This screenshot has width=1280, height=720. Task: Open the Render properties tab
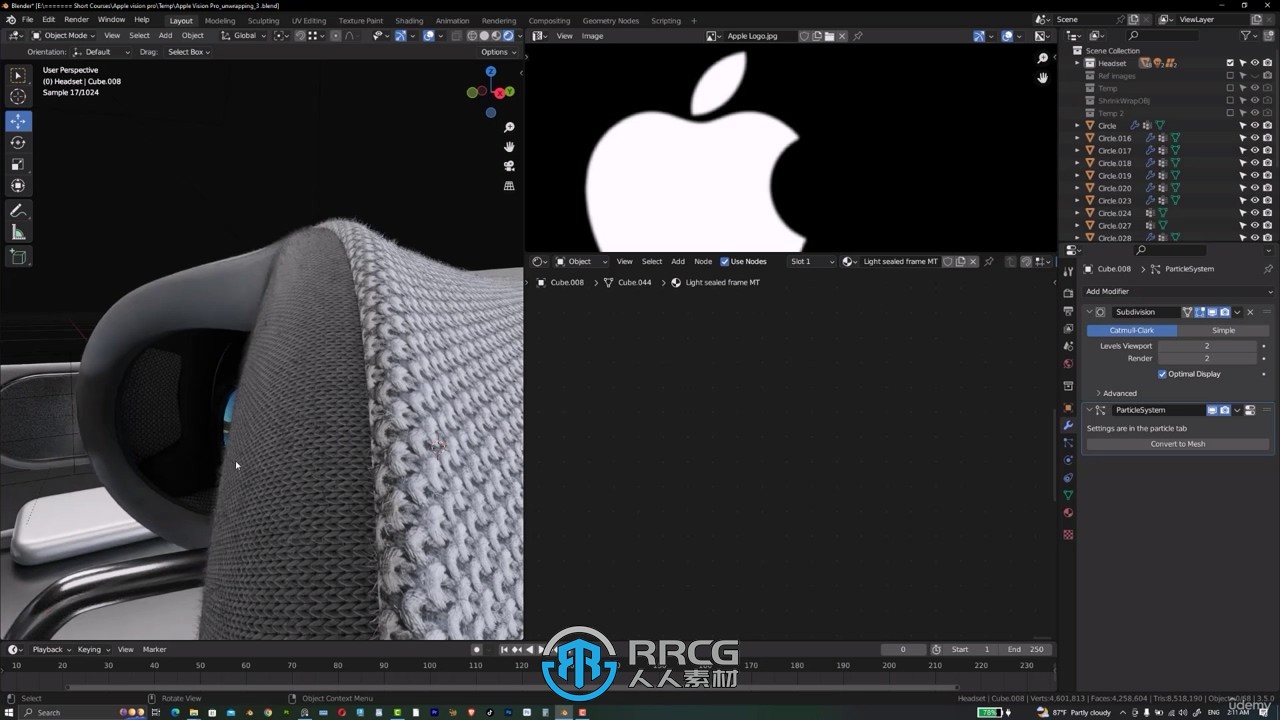pos(1068,293)
